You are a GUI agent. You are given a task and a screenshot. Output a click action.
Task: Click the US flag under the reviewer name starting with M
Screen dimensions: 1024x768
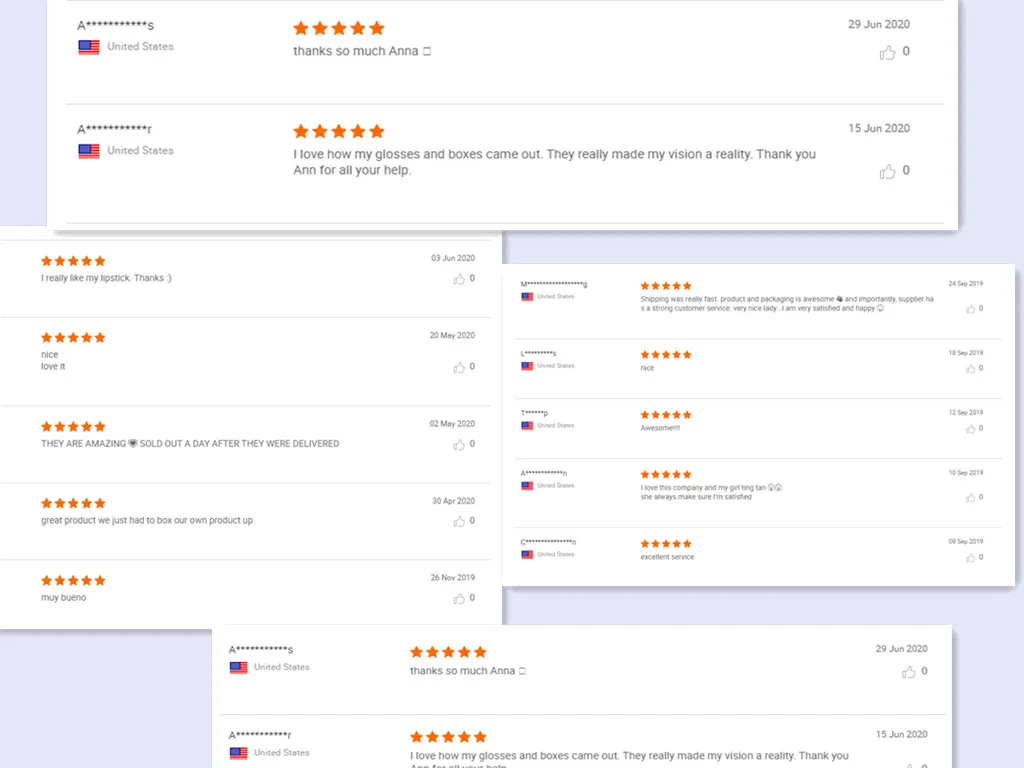click(x=527, y=297)
